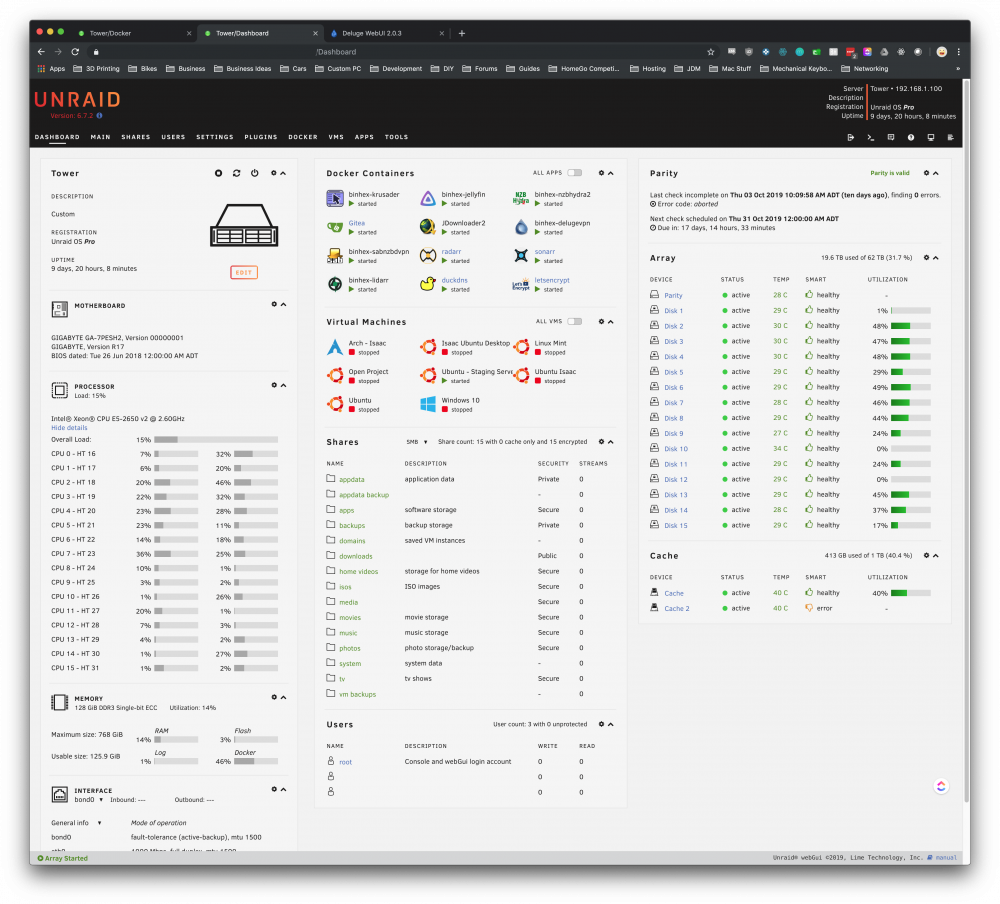Collapse the Motherboard section
The height and width of the screenshot is (904, 1000).
pos(284,304)
